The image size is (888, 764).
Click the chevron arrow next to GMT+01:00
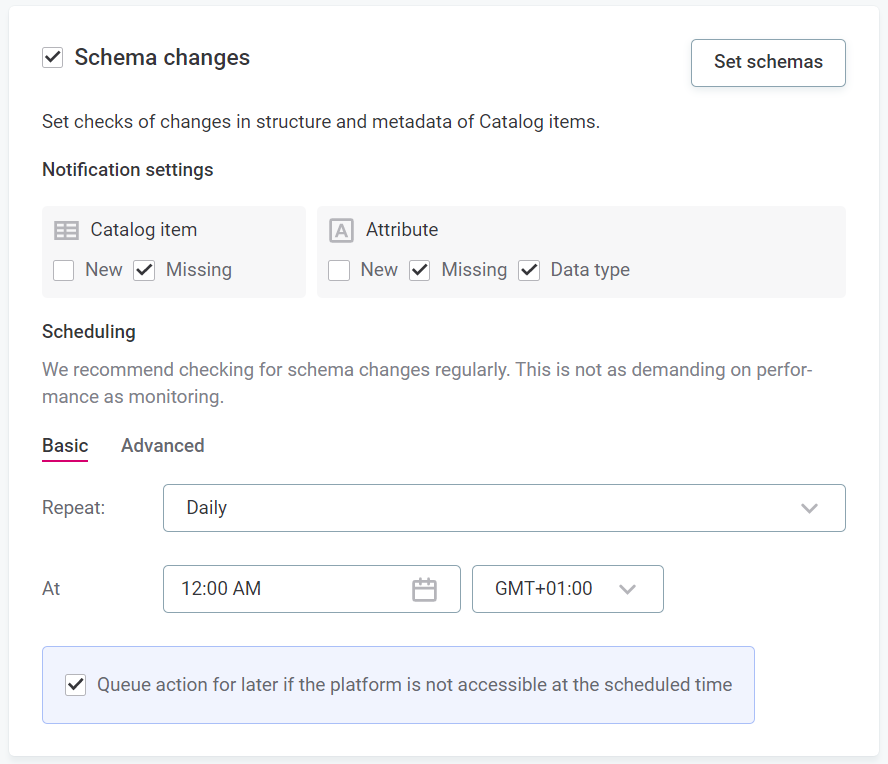pos(627,589)
